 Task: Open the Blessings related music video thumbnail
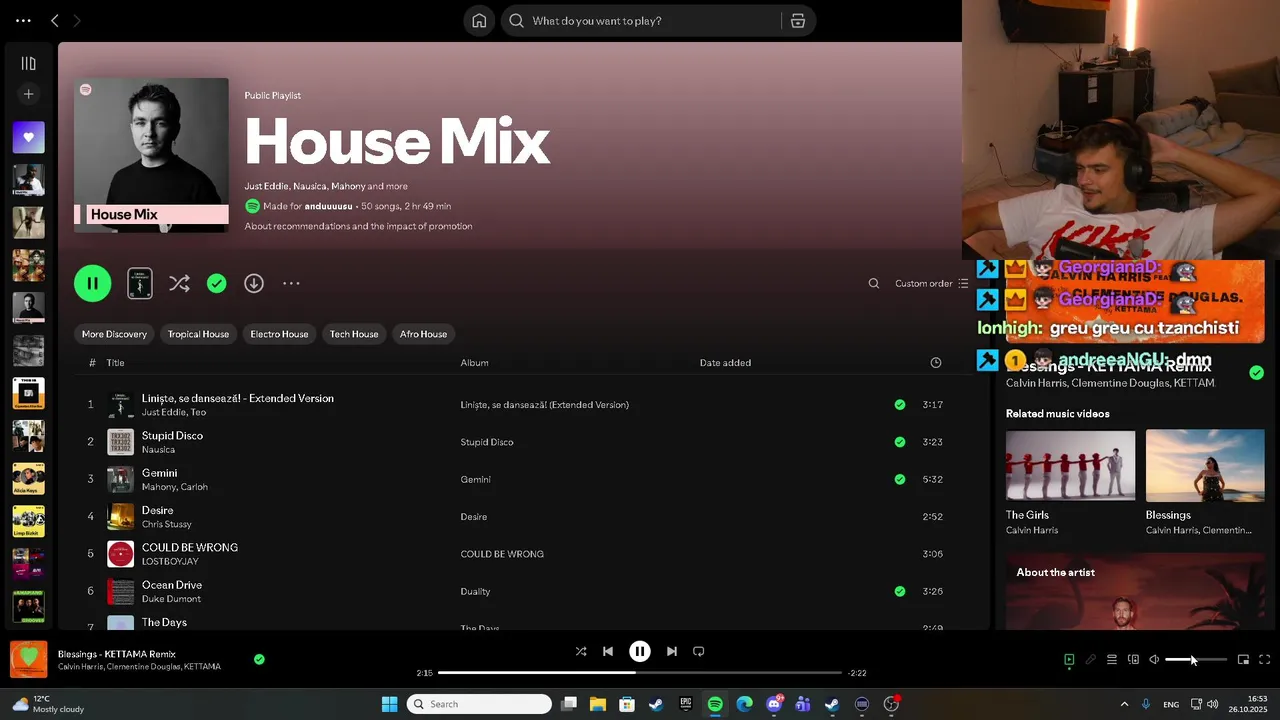click(1205, 465)
